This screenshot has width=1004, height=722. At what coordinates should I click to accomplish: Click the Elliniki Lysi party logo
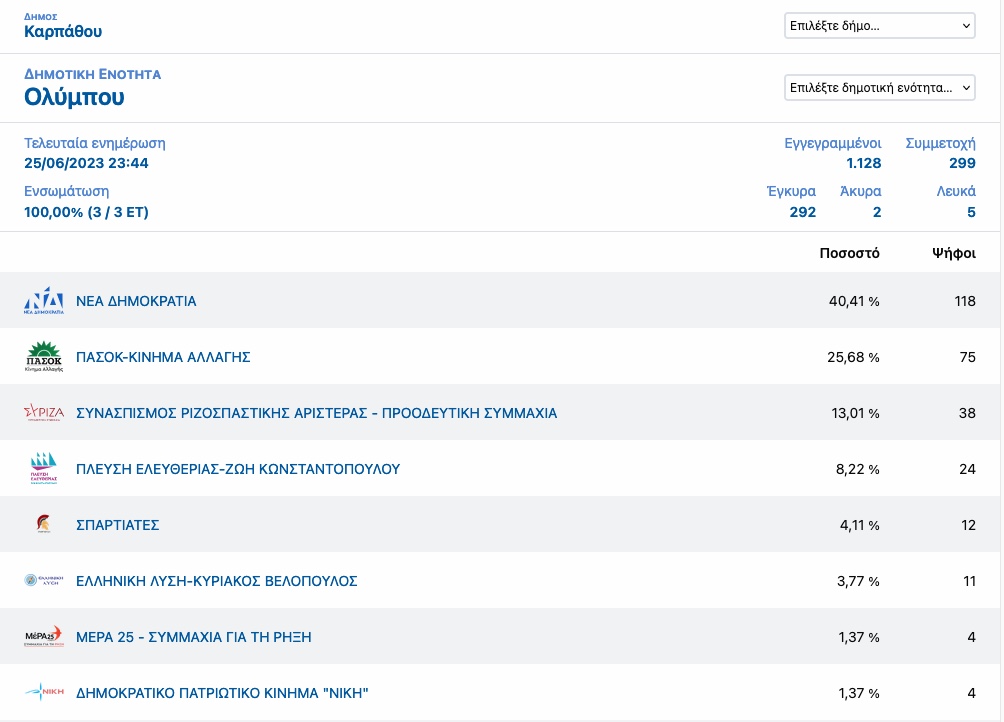[44, 581]
